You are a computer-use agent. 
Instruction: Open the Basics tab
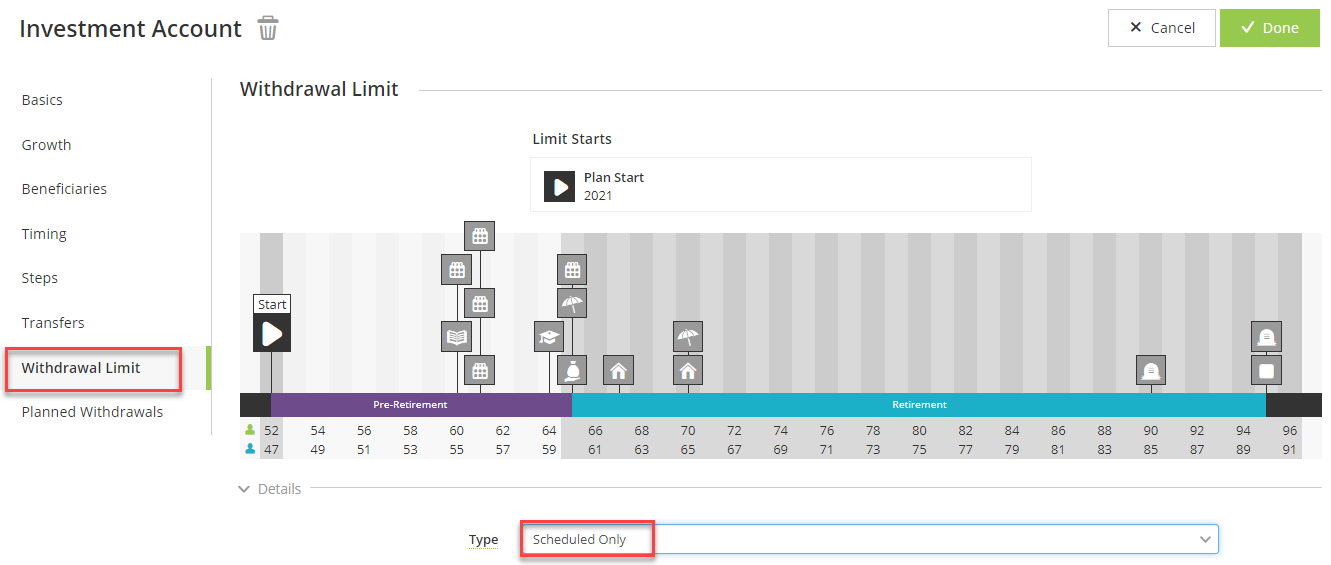tap(42, 100)
